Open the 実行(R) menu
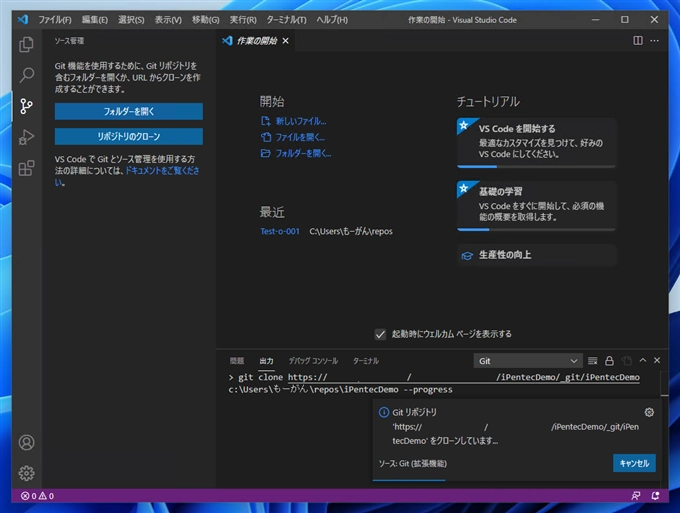This screenshot has width=680, height=513. [x=243, y=20]
